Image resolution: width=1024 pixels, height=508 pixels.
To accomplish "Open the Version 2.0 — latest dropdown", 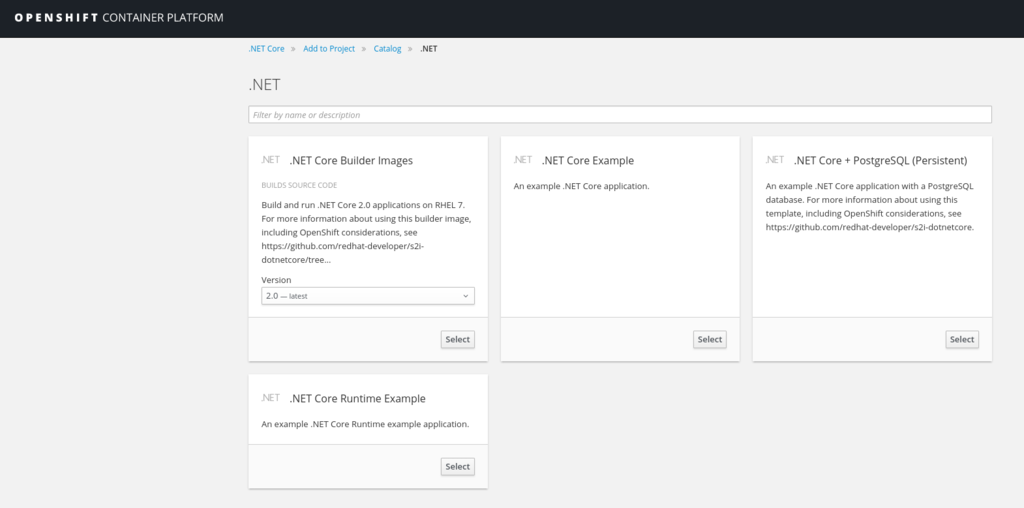I will pyautogui.click(x=368, y=296).
